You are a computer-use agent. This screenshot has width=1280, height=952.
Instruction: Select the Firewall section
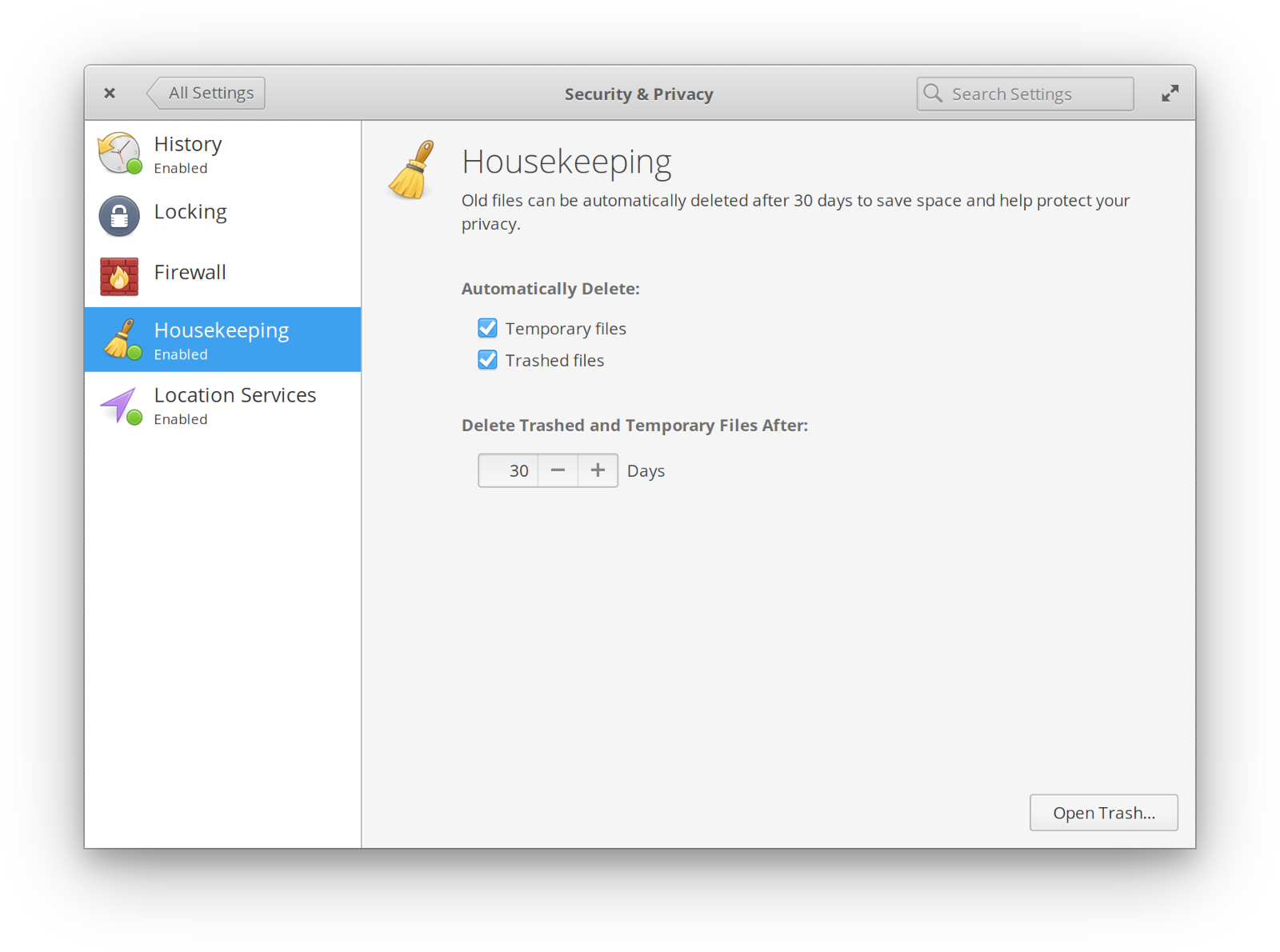223,276
